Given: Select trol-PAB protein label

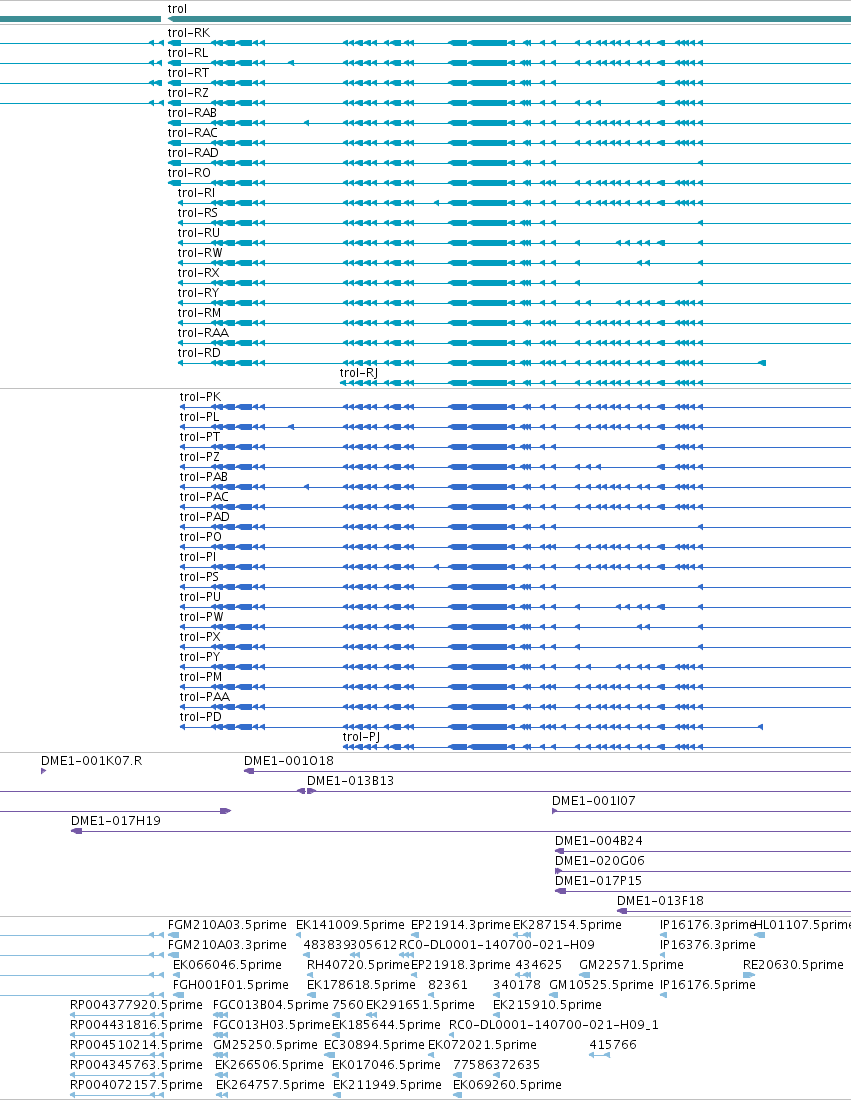Looking at the screenshot, I should tap(204, 477).
